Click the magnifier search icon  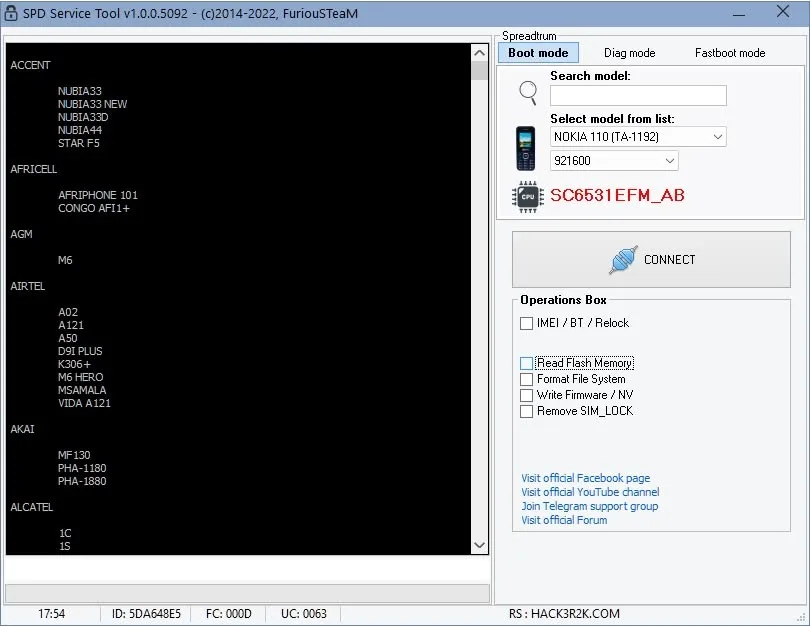528,93
